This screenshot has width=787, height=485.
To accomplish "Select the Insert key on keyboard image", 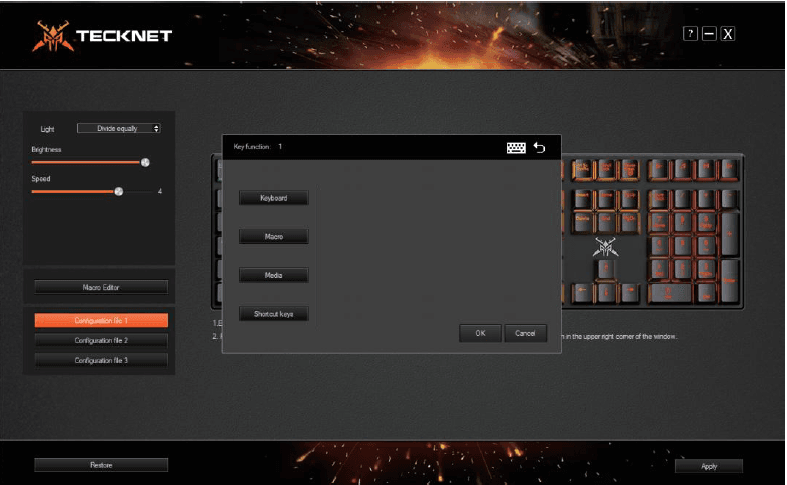I will tap(582, 200).
